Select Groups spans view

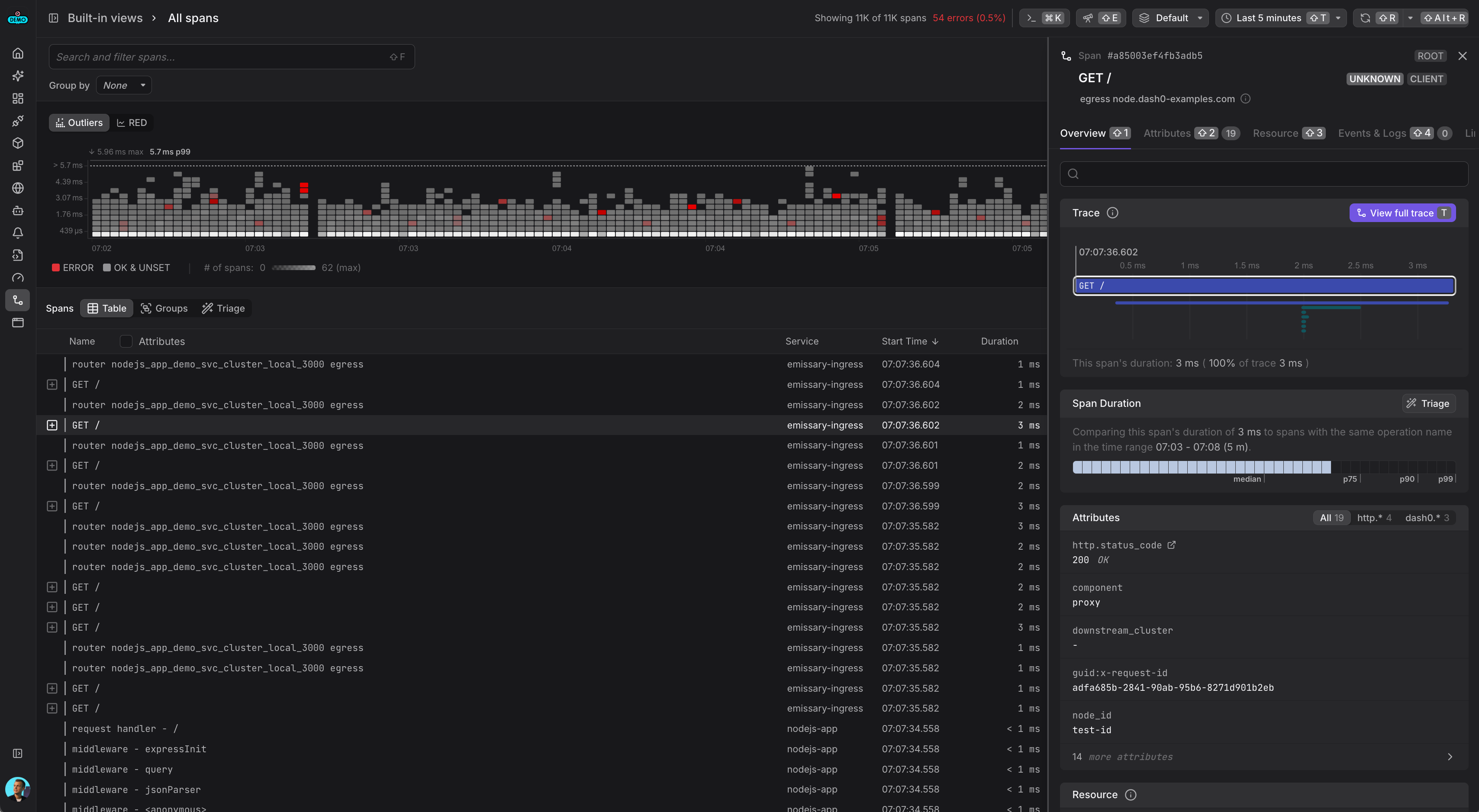point(164,308)
